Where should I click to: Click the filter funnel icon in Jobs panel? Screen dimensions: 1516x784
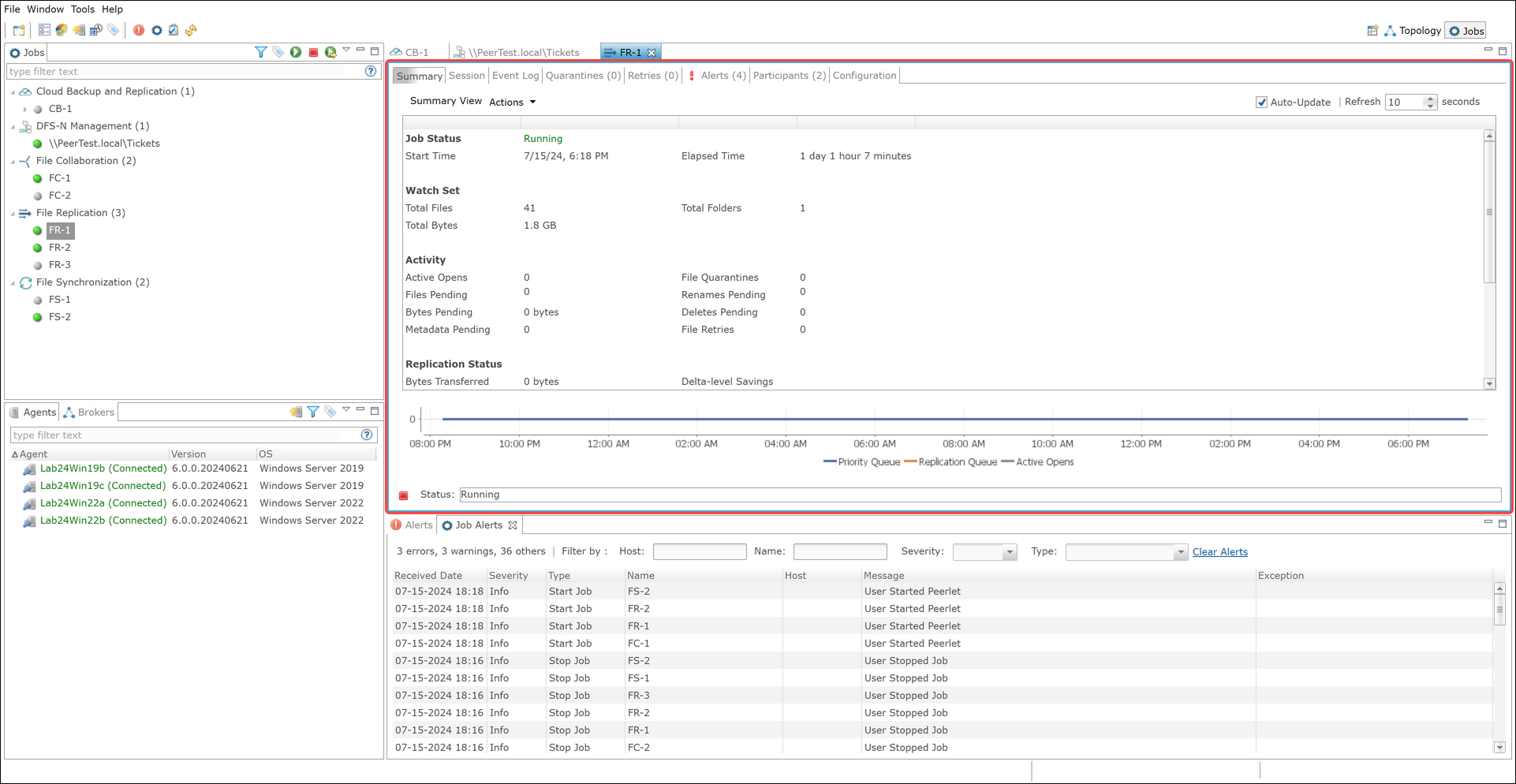pos(261,52)
